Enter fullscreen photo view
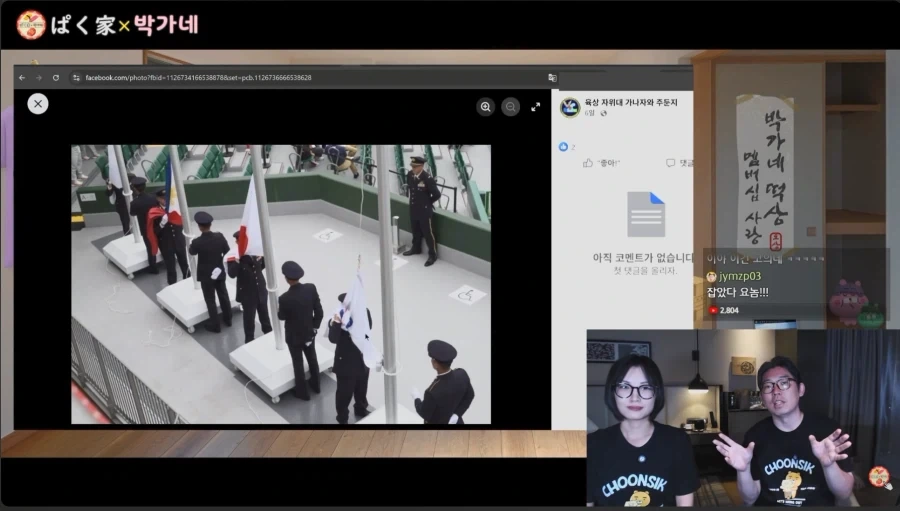The width and height of the screenshot is (900, 511). click(536, 107)
